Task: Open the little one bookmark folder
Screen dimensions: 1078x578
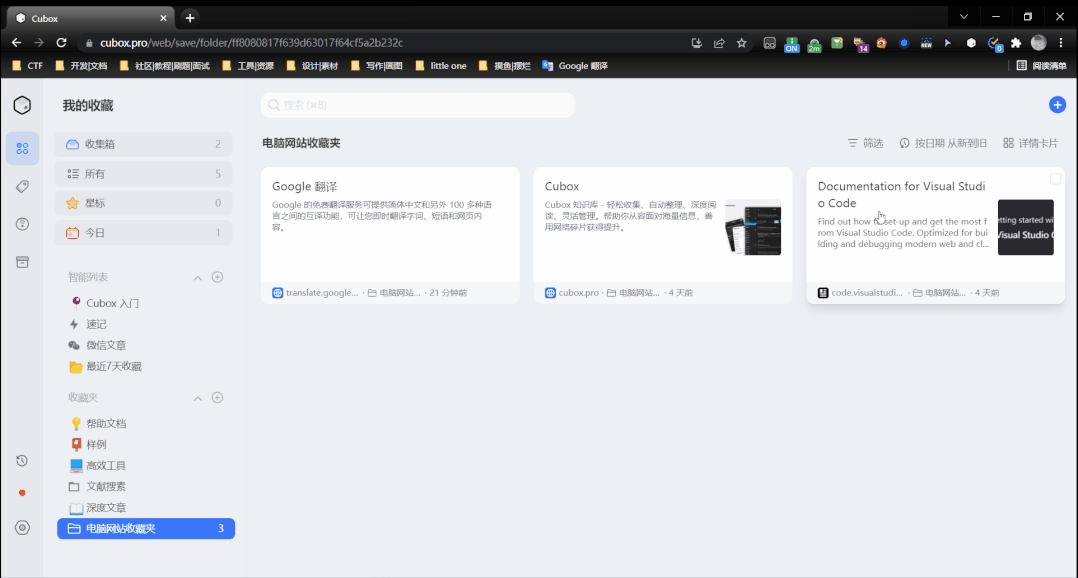Action: pos(441,66)
